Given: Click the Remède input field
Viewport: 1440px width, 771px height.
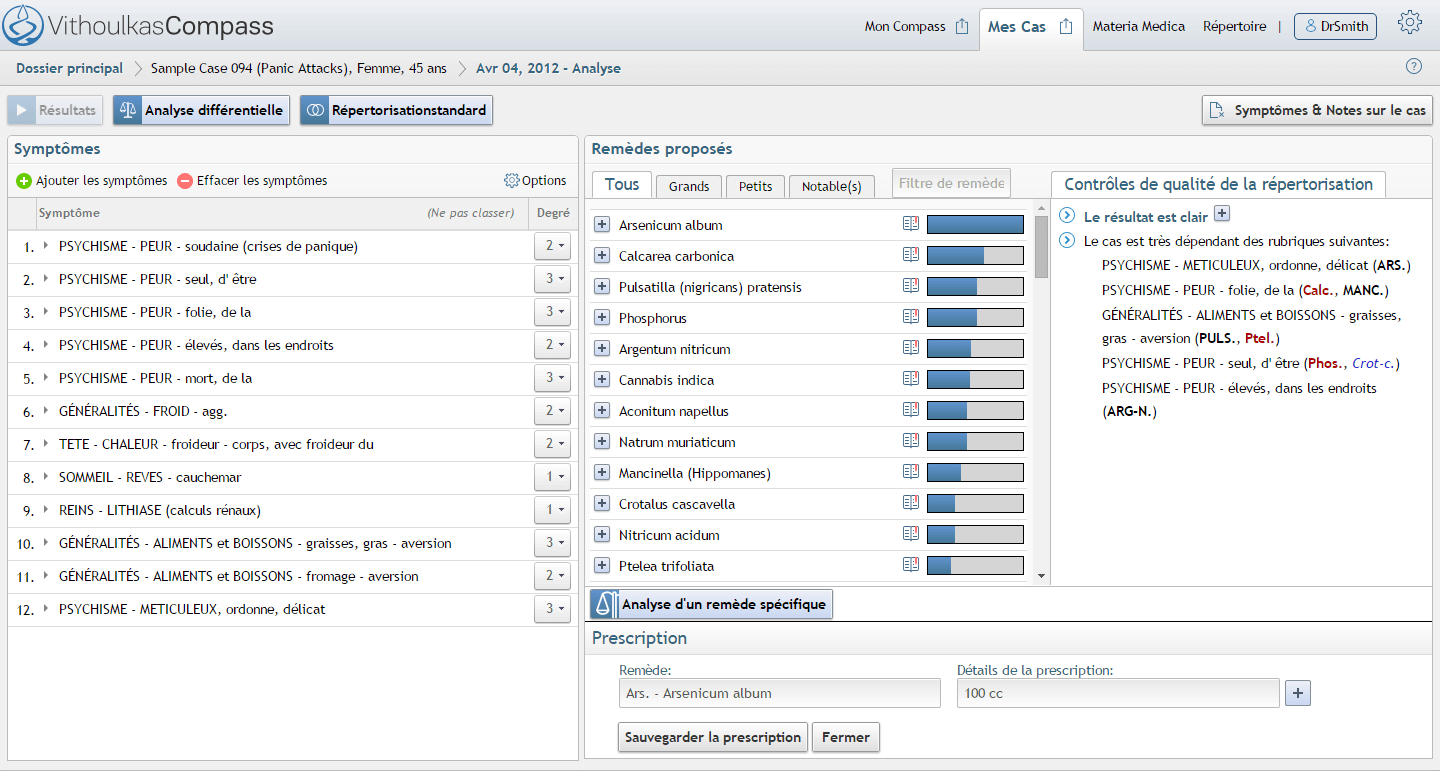Looking at the screenshot, I should click(780, 693).
